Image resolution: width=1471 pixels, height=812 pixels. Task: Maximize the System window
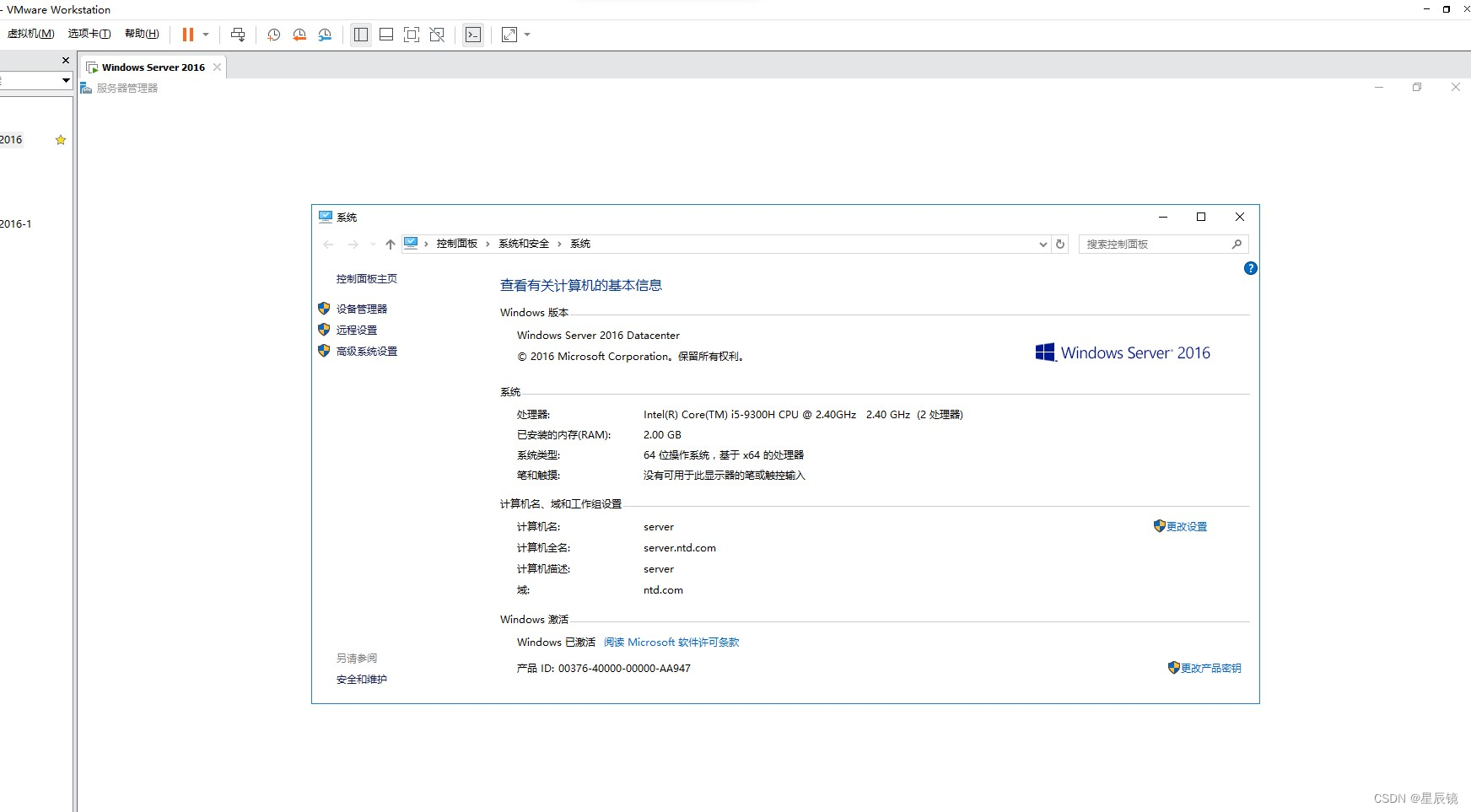(x=1201, y=217)
